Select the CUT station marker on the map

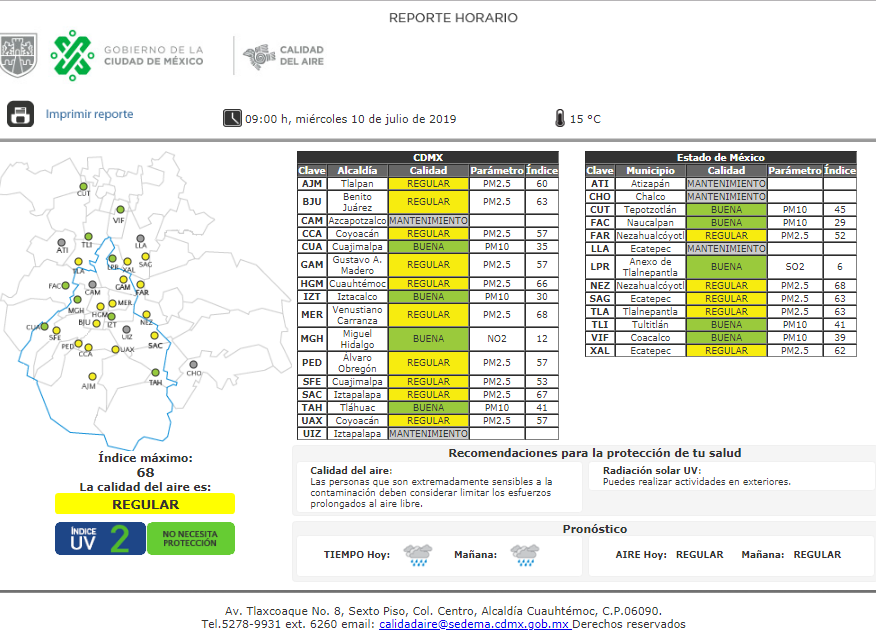pos(83,187)
